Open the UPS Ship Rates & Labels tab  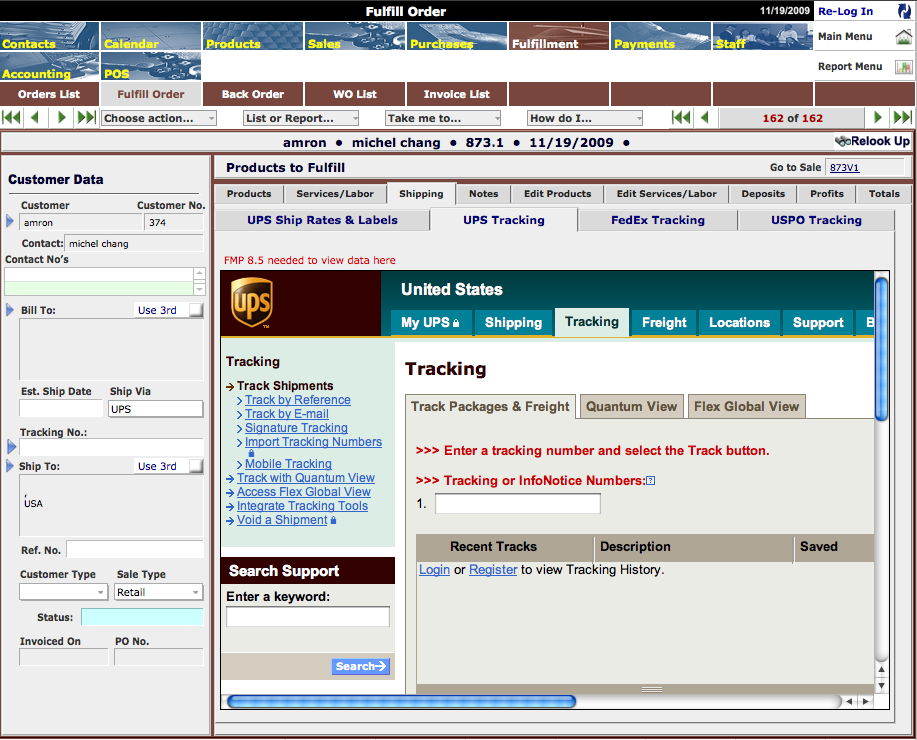coord(322,221)
